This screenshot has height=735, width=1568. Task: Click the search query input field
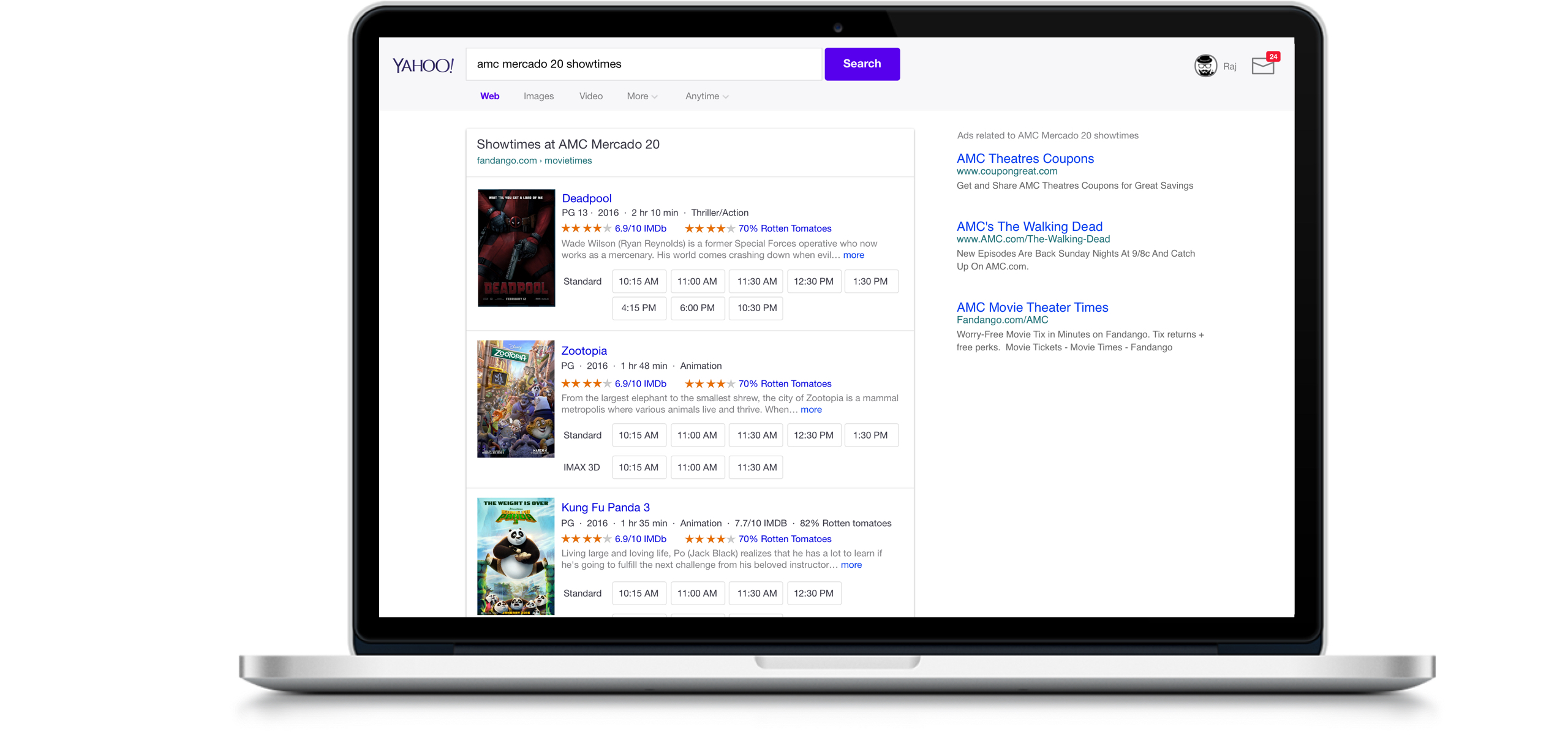643,64
